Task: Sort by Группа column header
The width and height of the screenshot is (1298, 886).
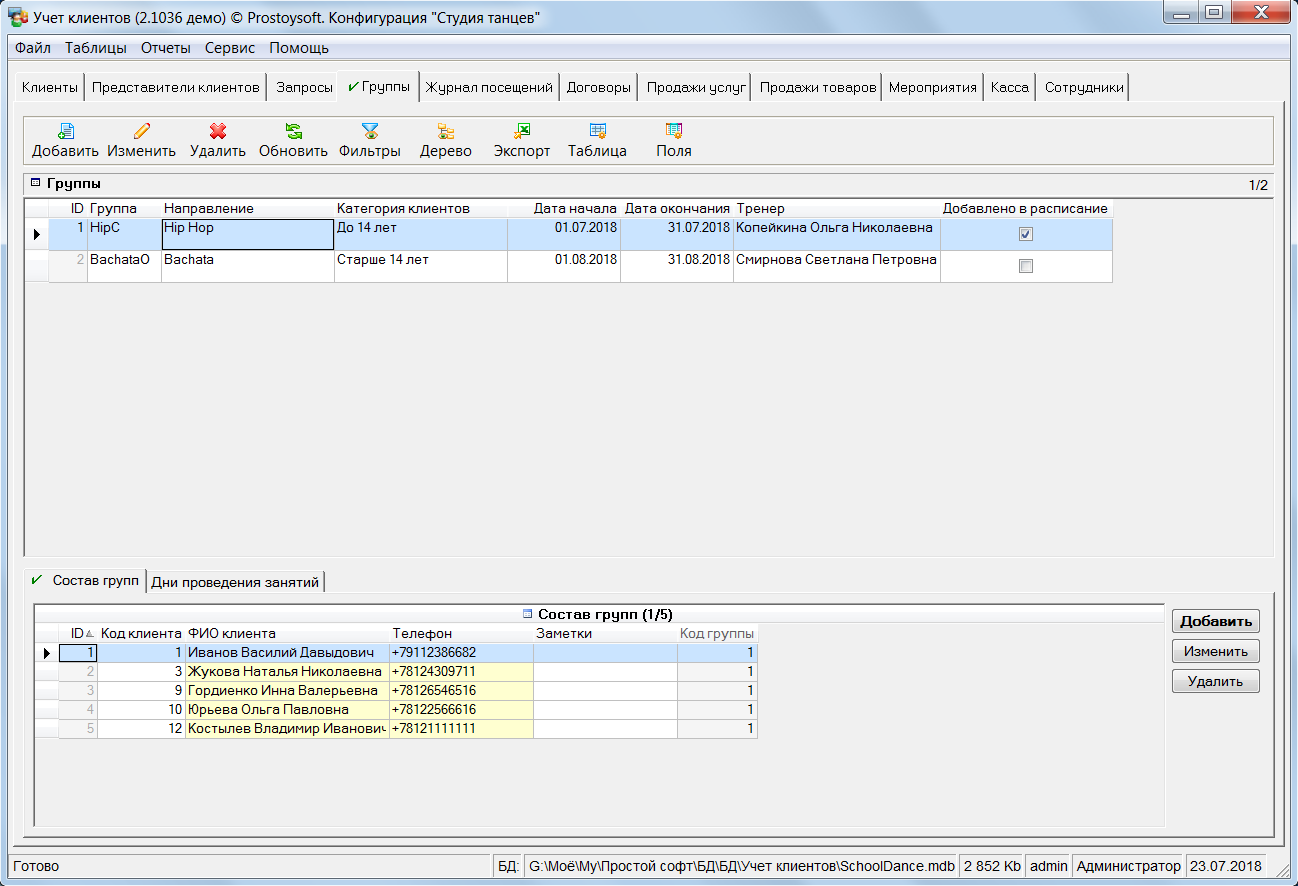Action: [125, 208]
